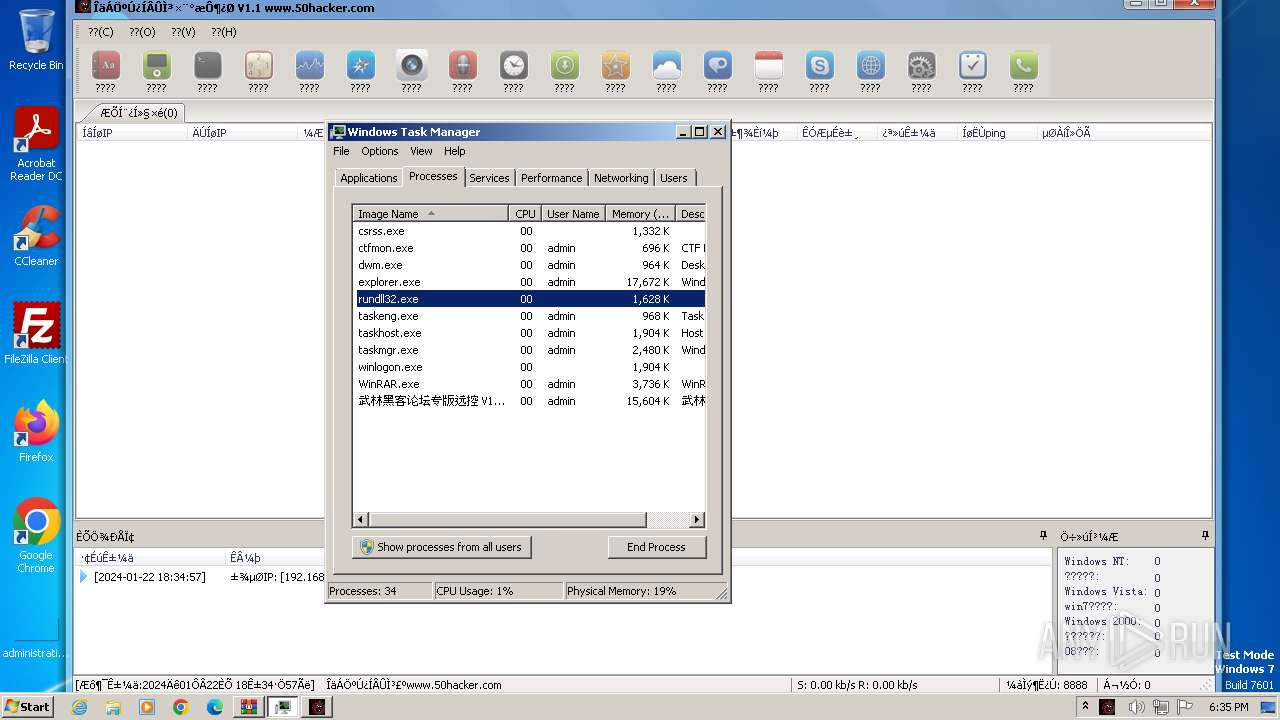Click the blue stock chart toolbar icon

[310, 66]
